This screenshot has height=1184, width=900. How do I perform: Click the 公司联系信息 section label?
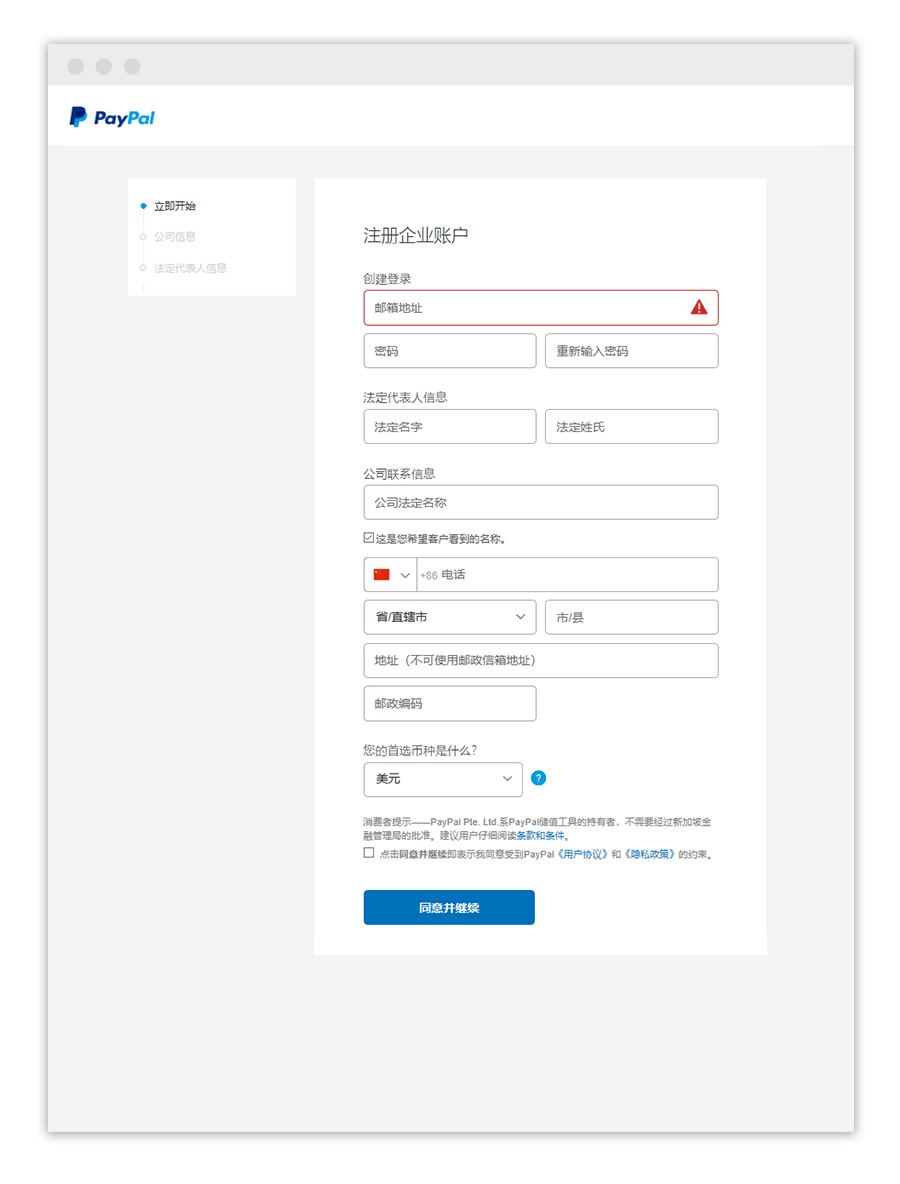(399, 473)
